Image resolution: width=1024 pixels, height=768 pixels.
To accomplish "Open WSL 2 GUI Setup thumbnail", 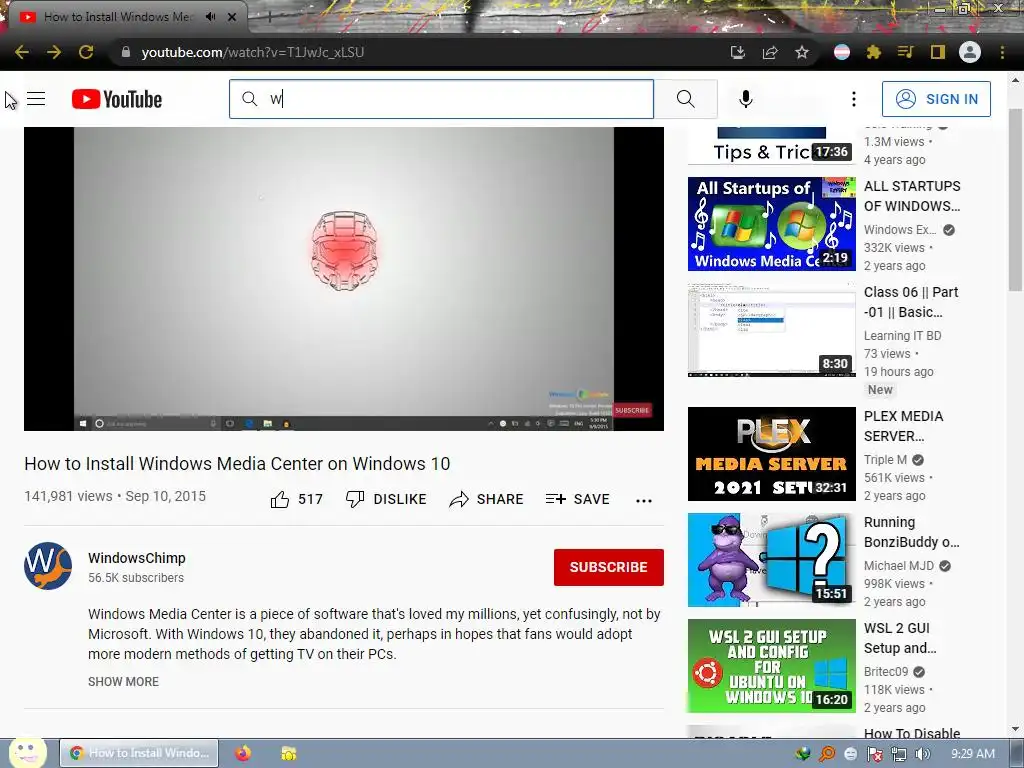I will coord(771,665).
